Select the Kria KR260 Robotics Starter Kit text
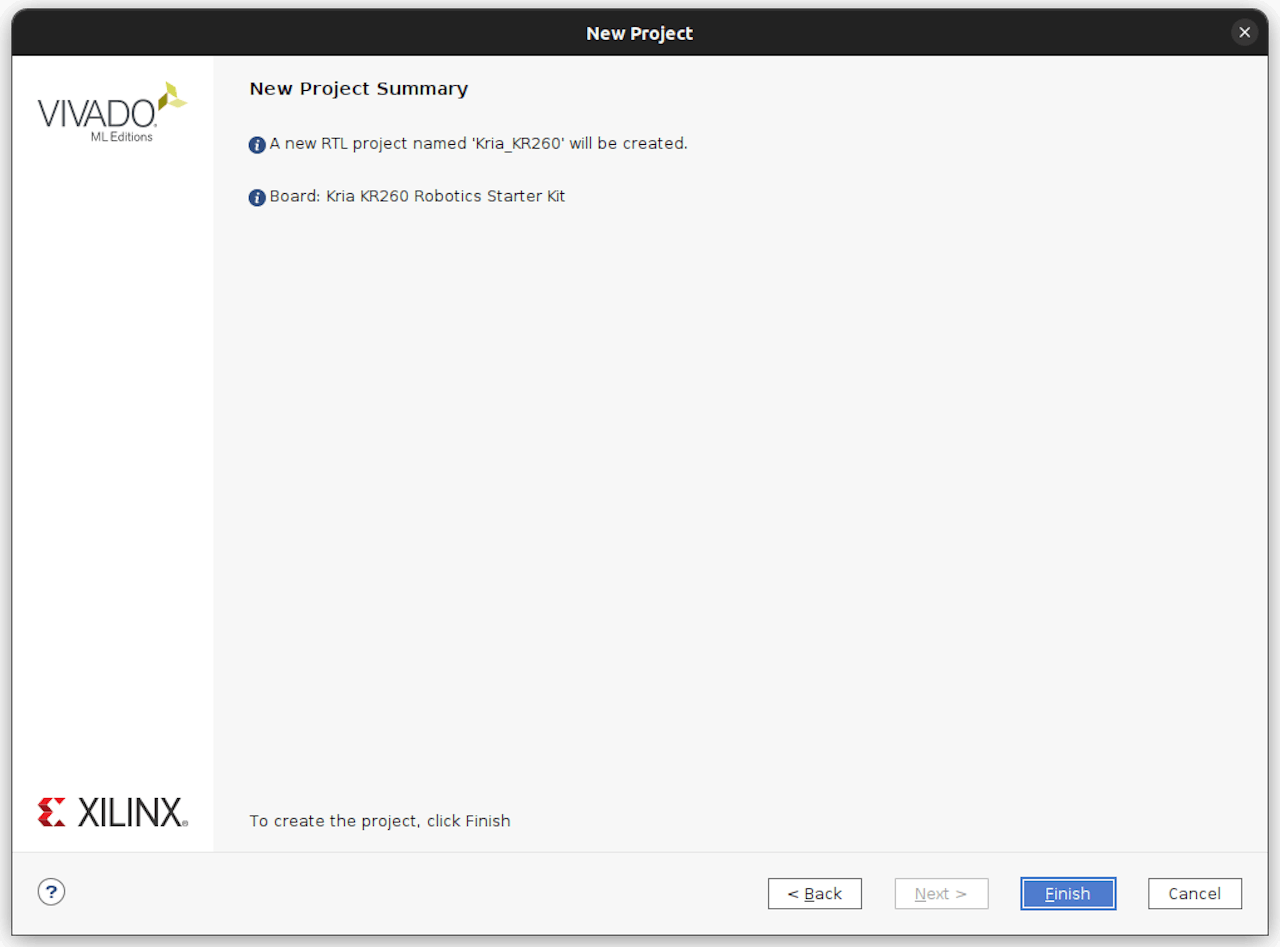The image size is (1280, 947). [x=445, y=197]
